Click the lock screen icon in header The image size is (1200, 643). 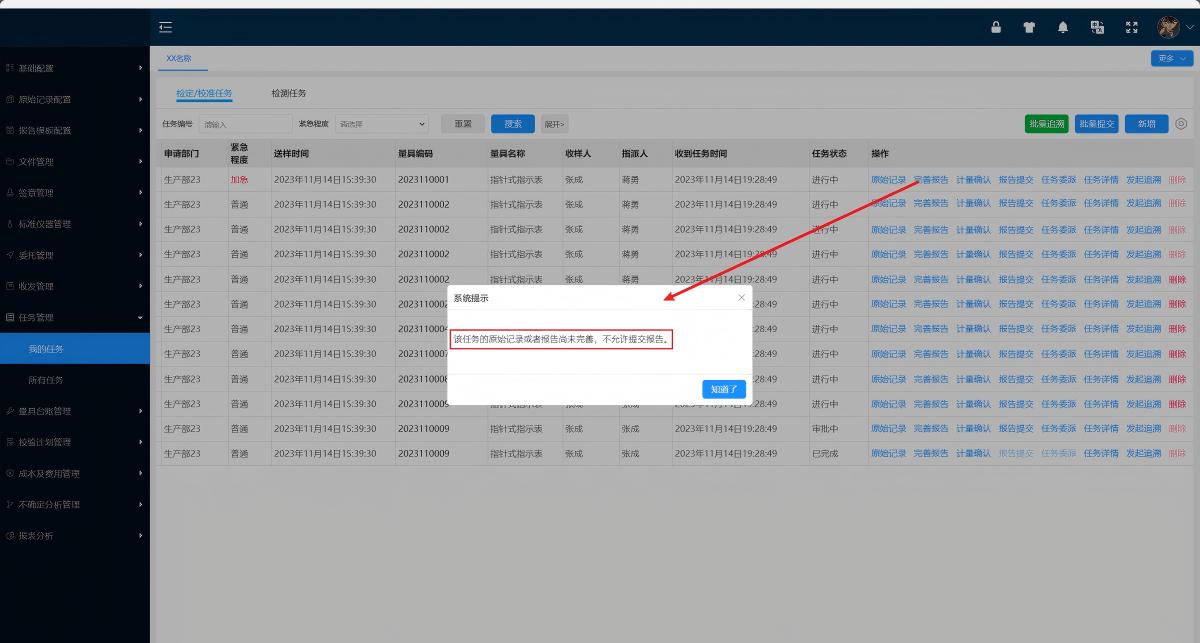click(996, 28)
